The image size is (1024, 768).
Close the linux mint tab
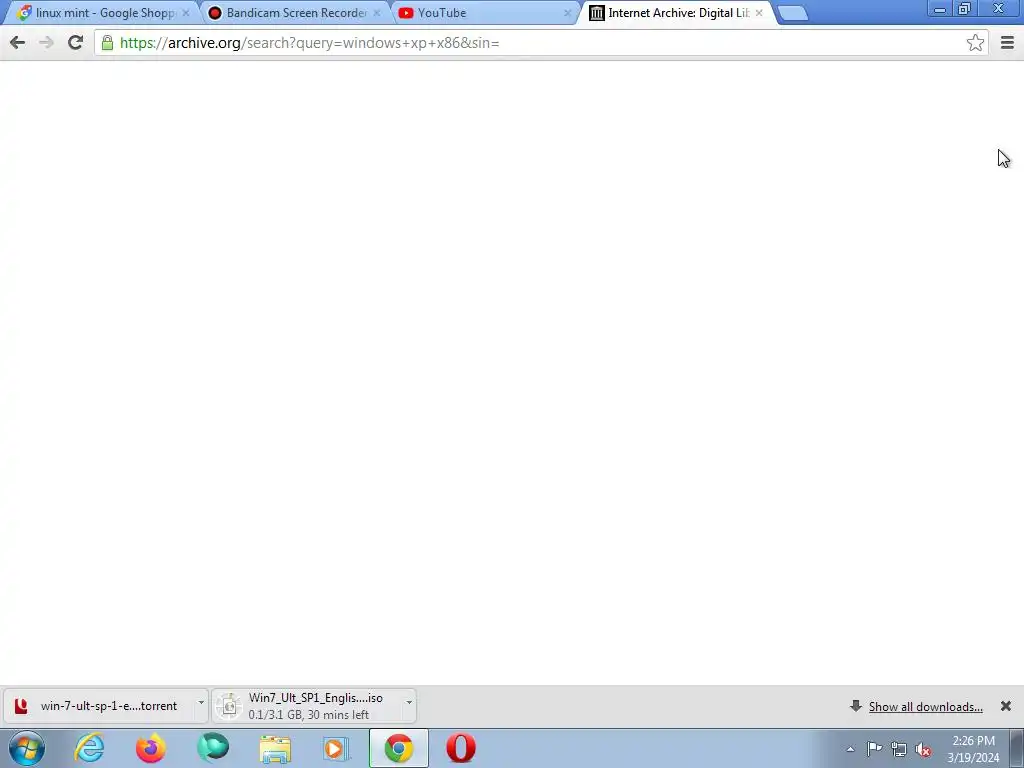pyautogui.click(x=186, y=13)
